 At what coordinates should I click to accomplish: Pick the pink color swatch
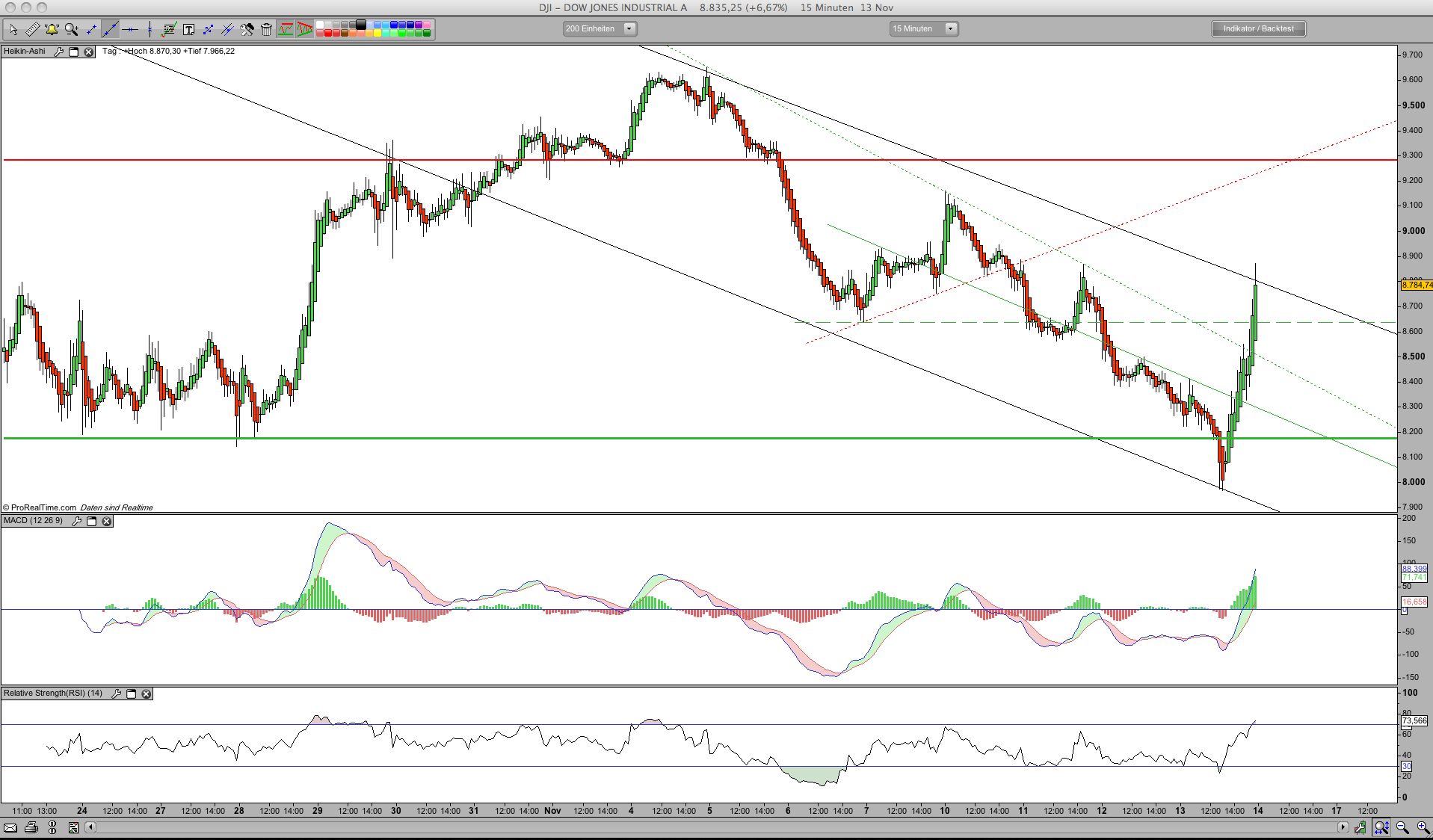(427, 25)
